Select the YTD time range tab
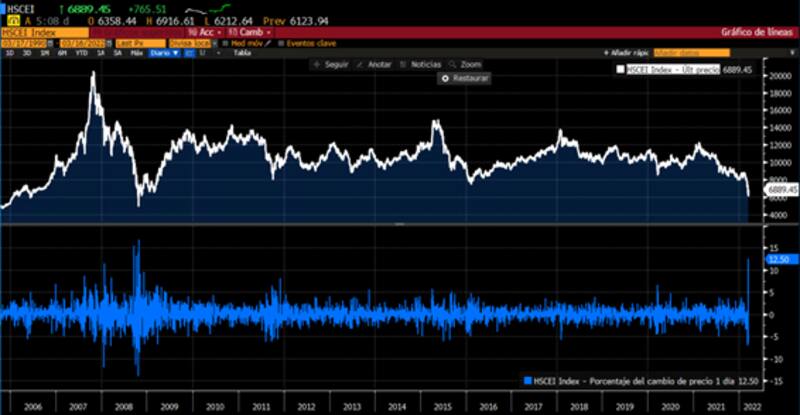 tap(82, 53)
